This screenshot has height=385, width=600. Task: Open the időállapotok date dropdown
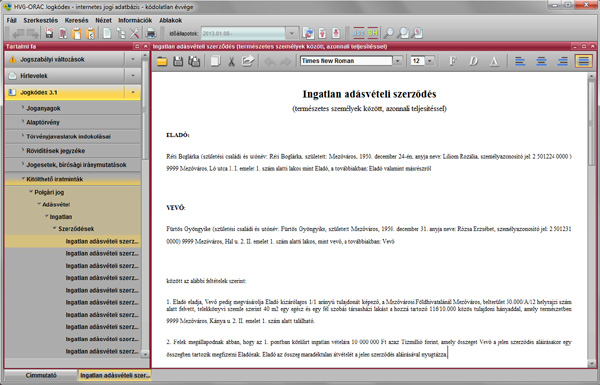pyautogui.click(x=292, y=33)
